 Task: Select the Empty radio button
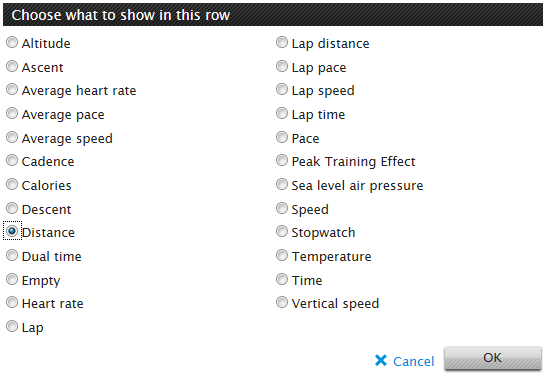12,279
